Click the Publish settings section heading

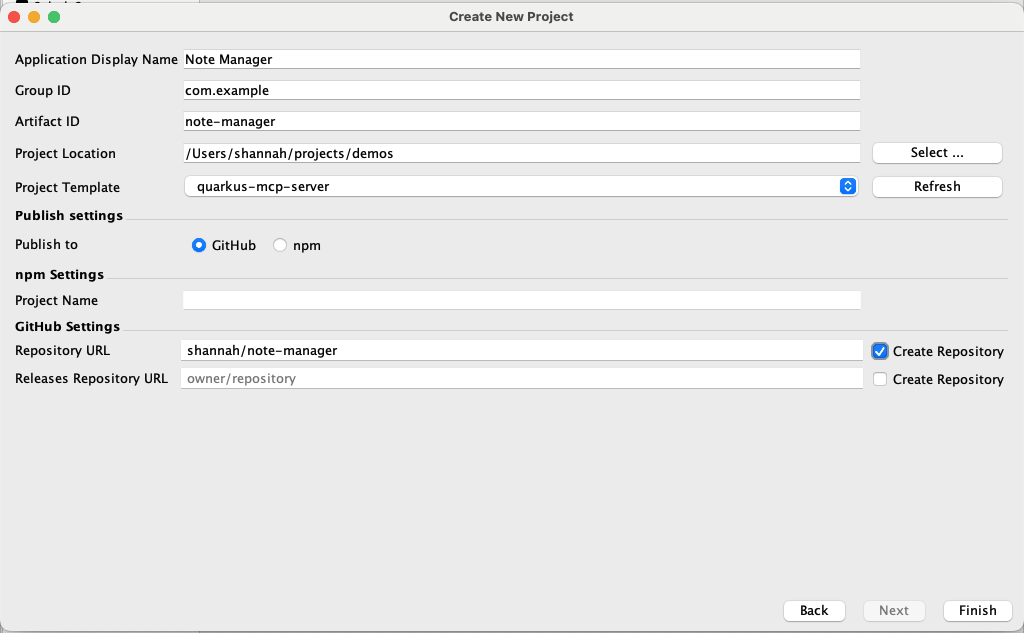(69, 216)
